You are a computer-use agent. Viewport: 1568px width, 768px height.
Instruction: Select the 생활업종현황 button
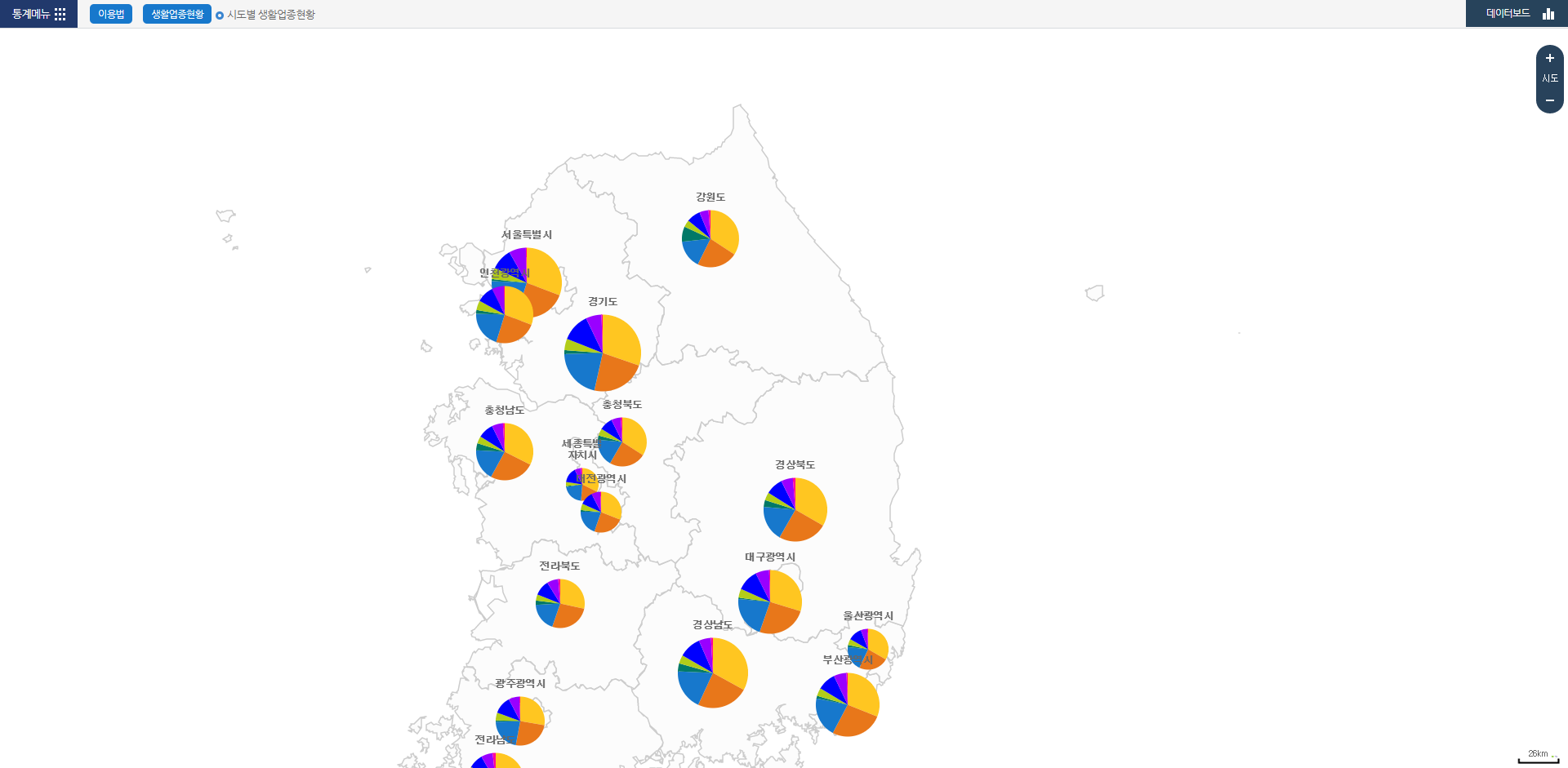pyautogui.click(x=177, y=14)
